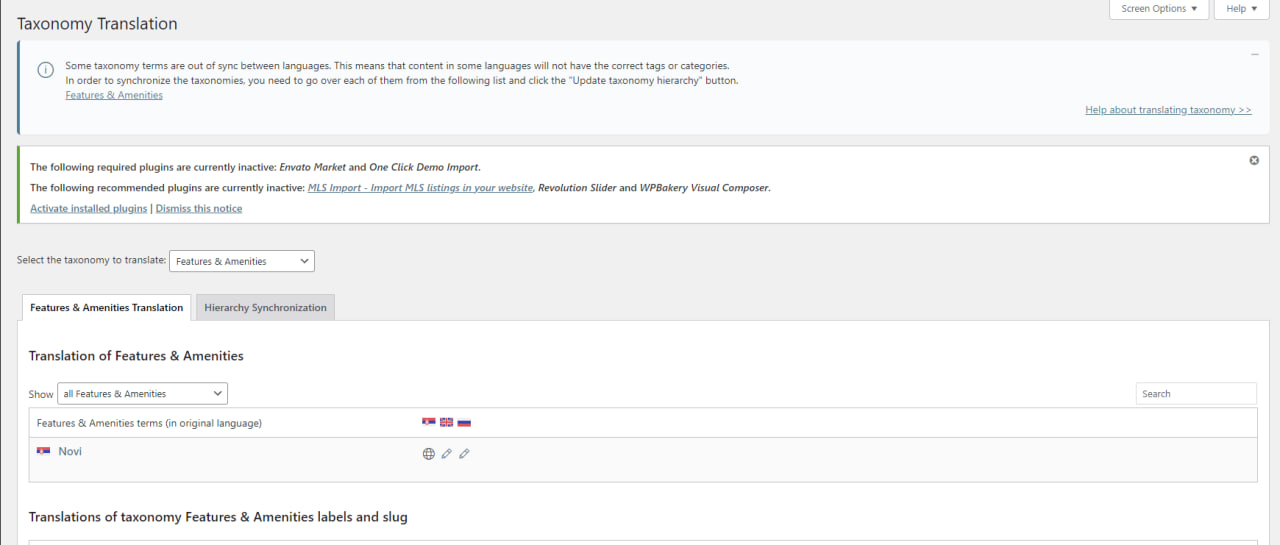Dismiss the inactive plugins notice with the X icon
The width and height of the screenshot is (1280, 545).
1254,161
